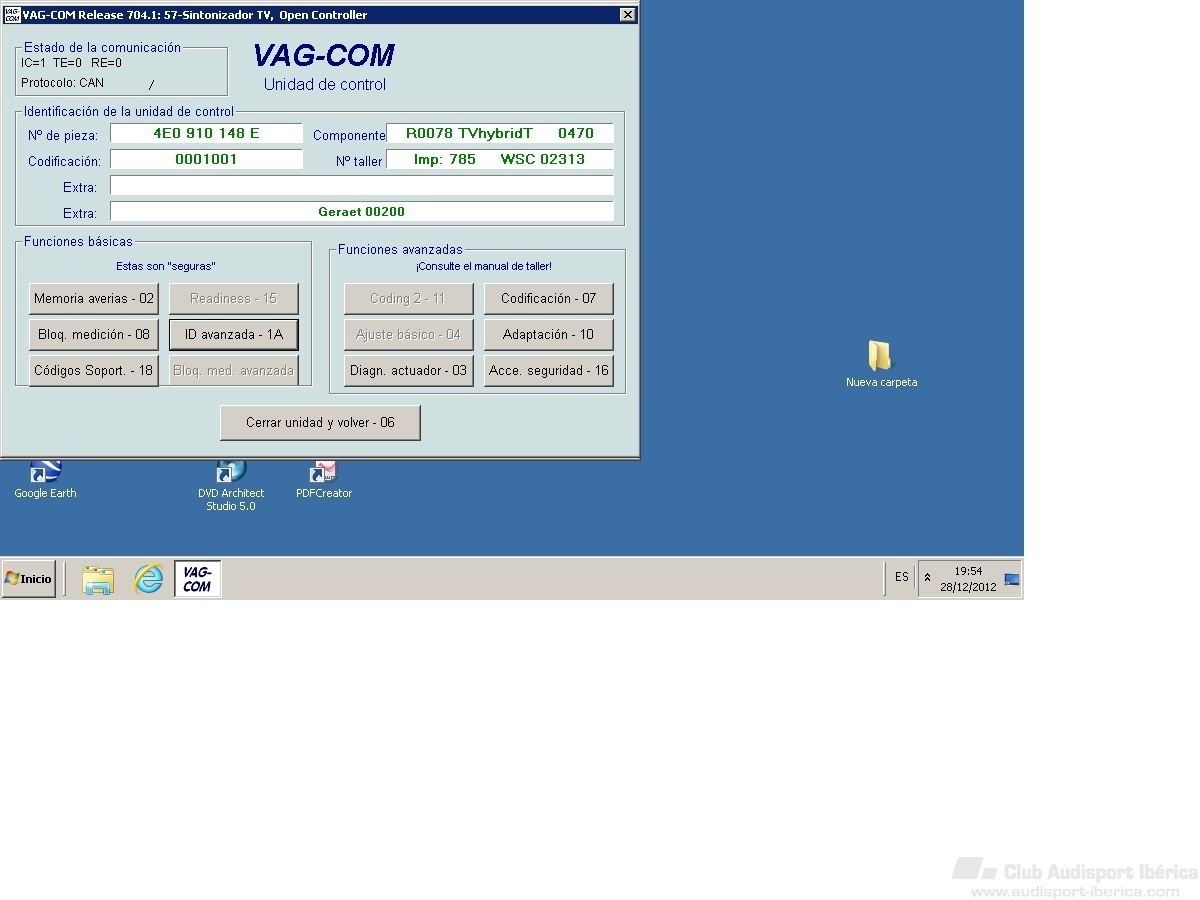Click Cerrar unidad y volver - 06

coord(320,423)
